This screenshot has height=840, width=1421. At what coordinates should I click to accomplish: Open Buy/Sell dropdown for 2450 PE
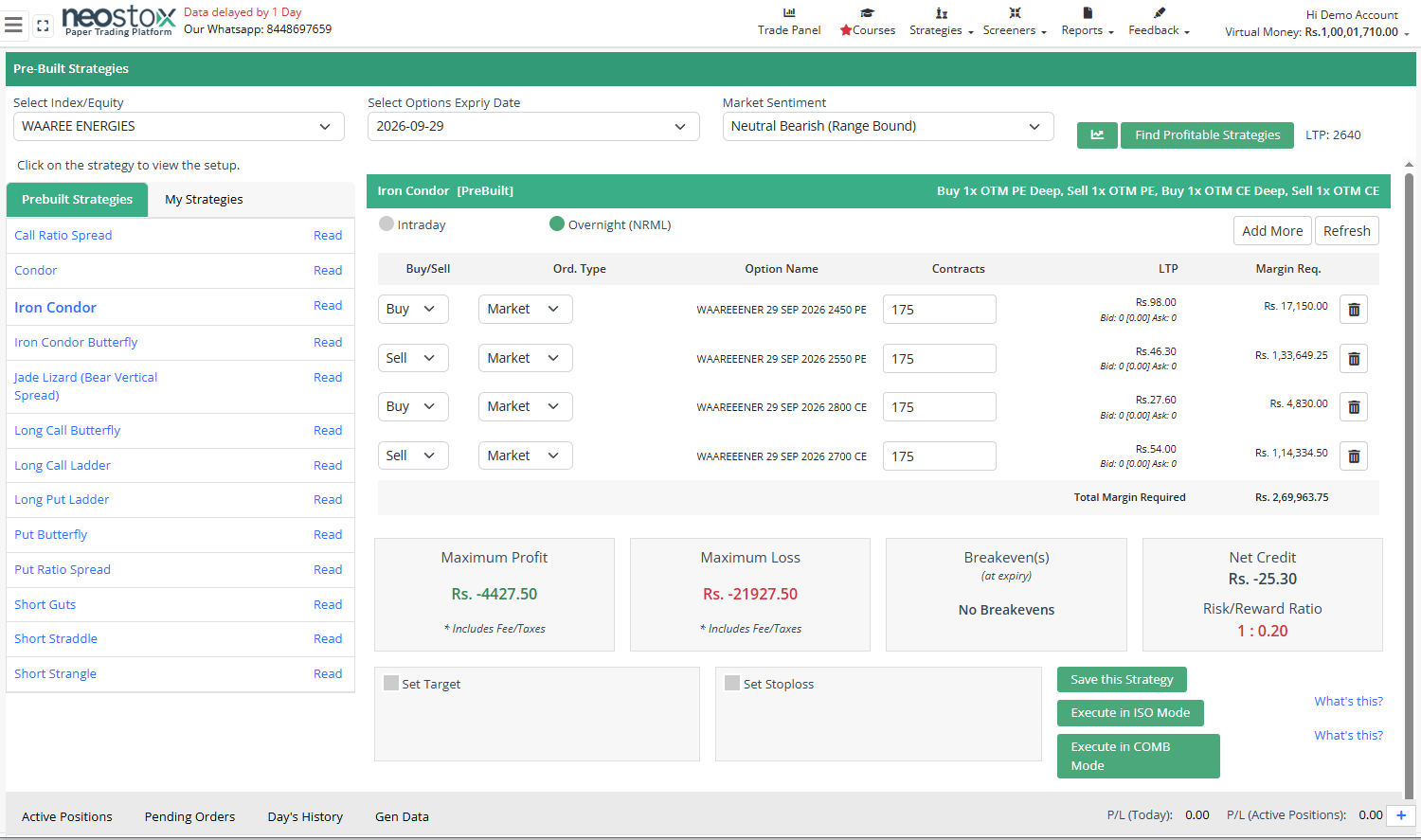413,309
